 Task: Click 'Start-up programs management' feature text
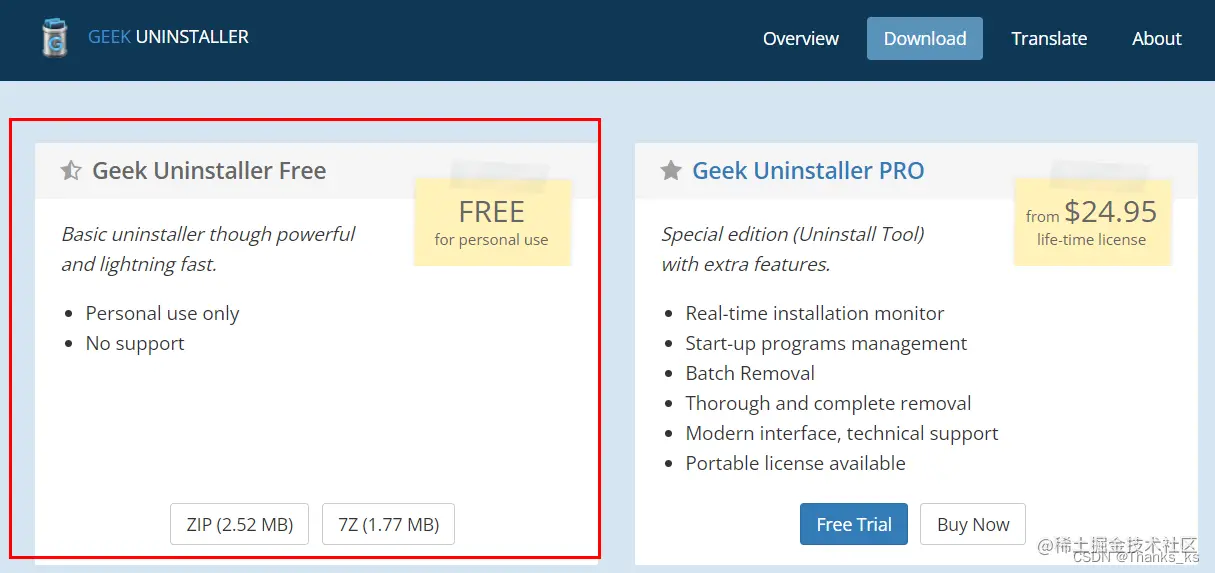[x=826, y=343]
